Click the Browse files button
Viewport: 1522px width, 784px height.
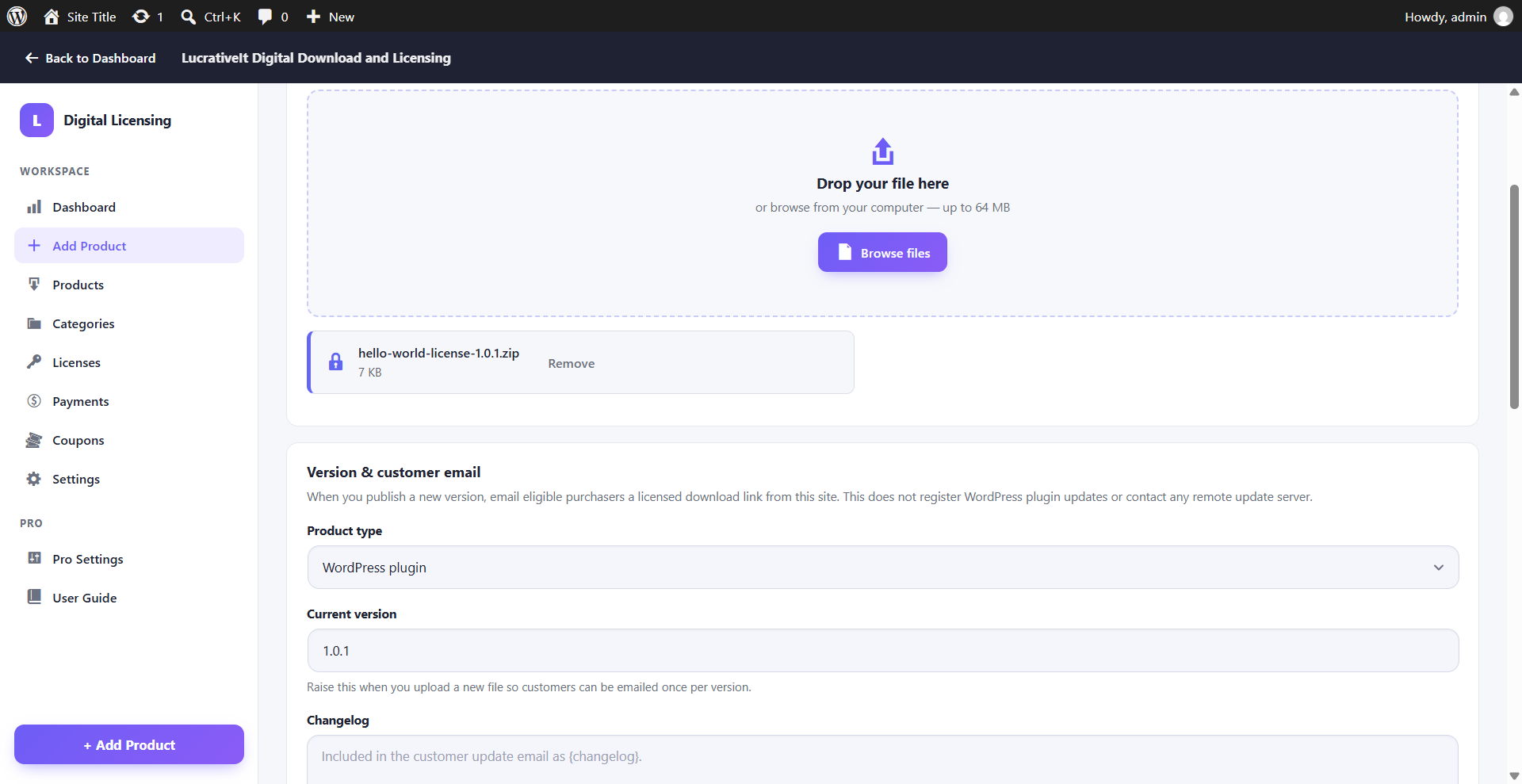click(882, 252)
